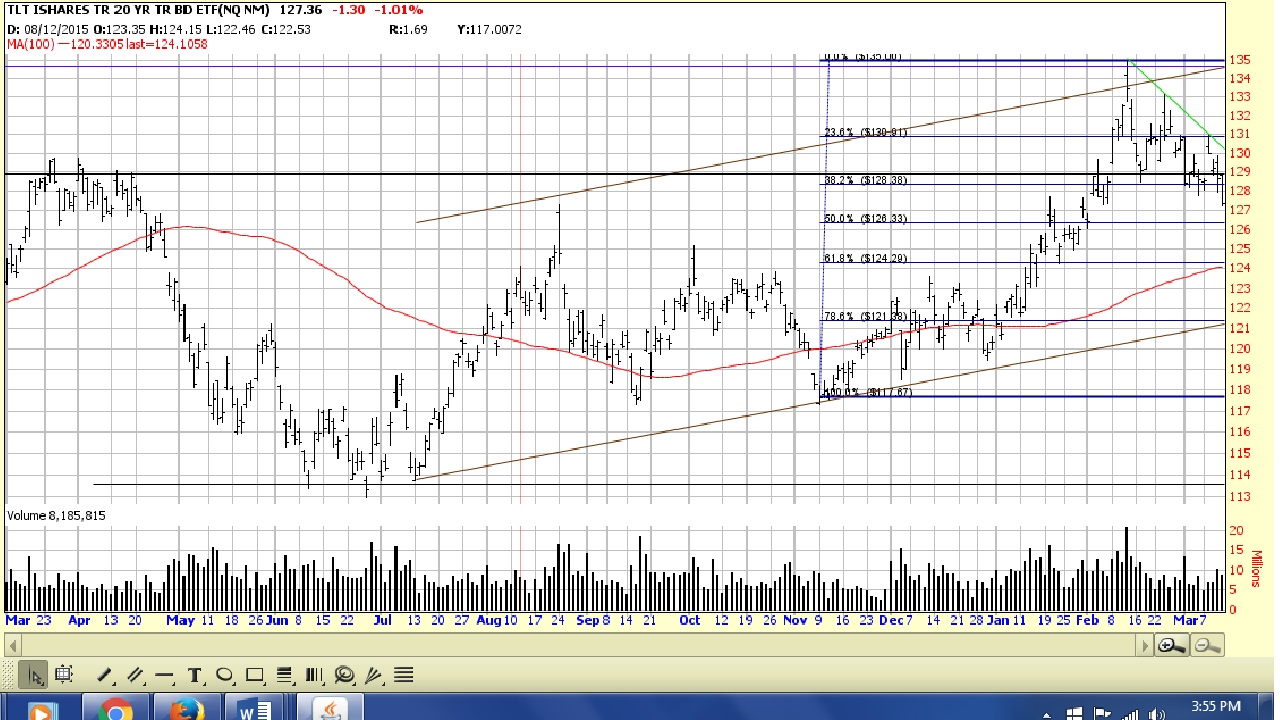
Task: Click the MA(100) indicator label
Action: point(107,44)
